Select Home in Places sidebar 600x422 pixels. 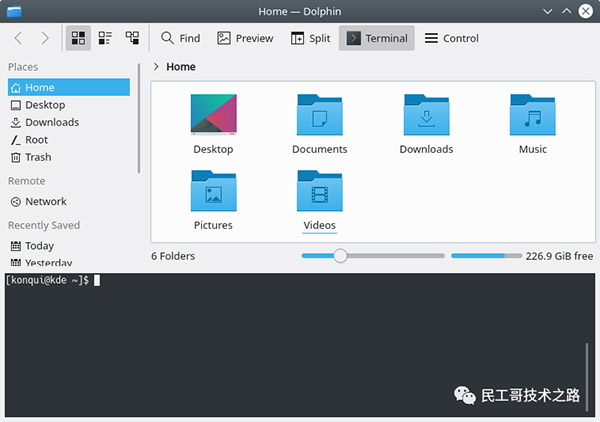point(69,87)
